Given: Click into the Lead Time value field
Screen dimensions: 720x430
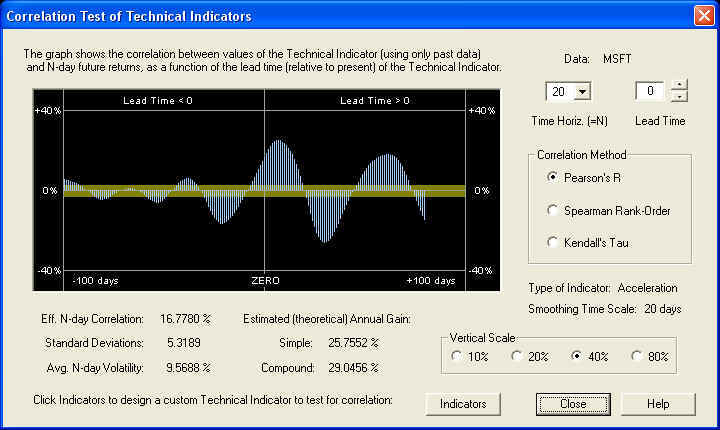Looking at the screenshot, I should [650, 91].
